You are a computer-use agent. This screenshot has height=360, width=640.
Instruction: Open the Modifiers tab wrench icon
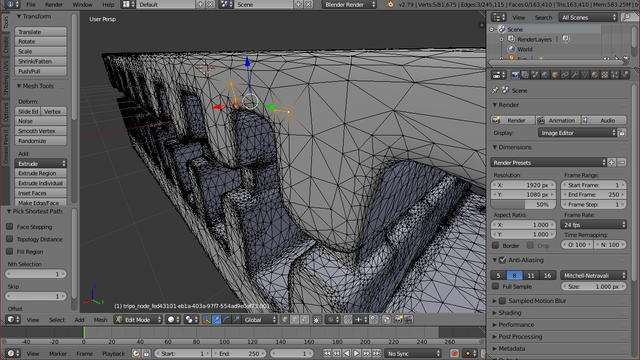pyautogui.click(x=575, y=75)
